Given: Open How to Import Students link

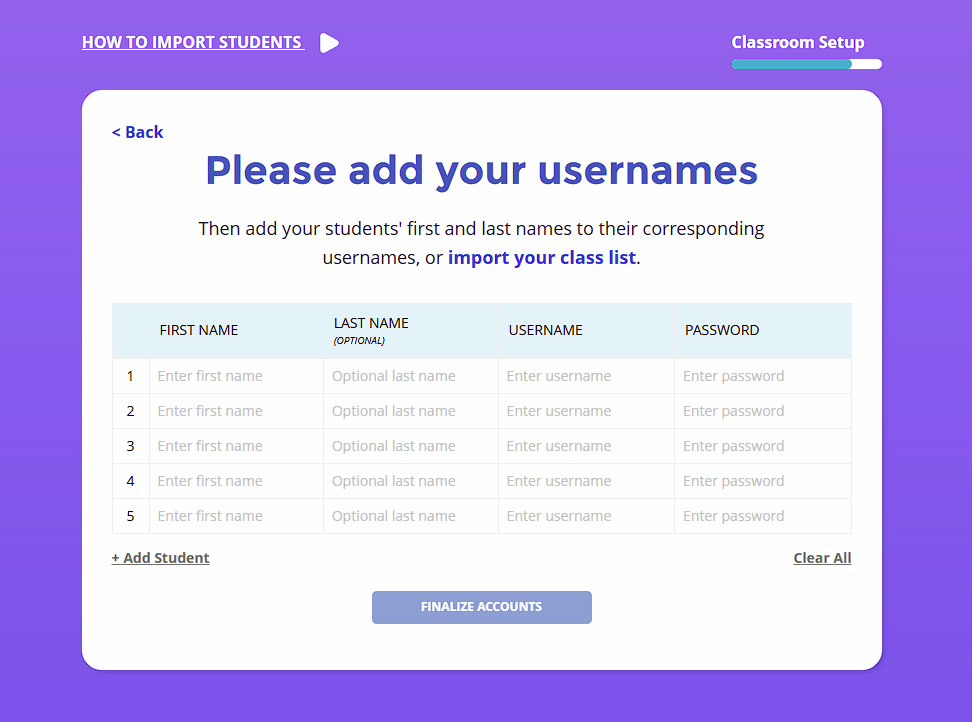Looking at the screenshot, I should coord(193,42).
